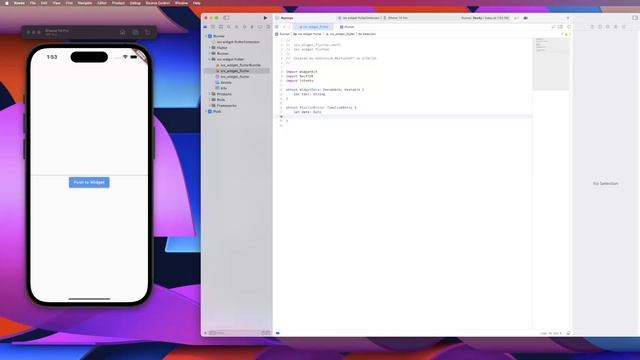This screenshot has width=640, height=360.
Task: Open the Editor menu
Action: tap(102, 3)
